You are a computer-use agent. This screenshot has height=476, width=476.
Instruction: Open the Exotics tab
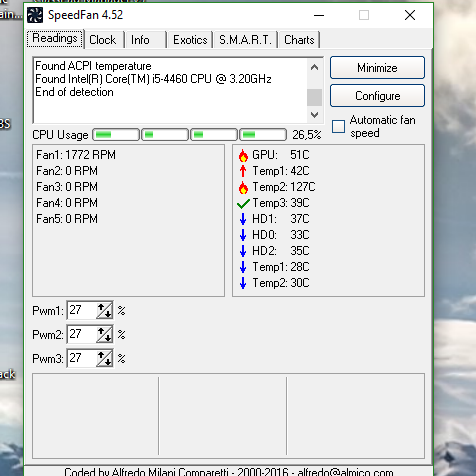[190, 40]
